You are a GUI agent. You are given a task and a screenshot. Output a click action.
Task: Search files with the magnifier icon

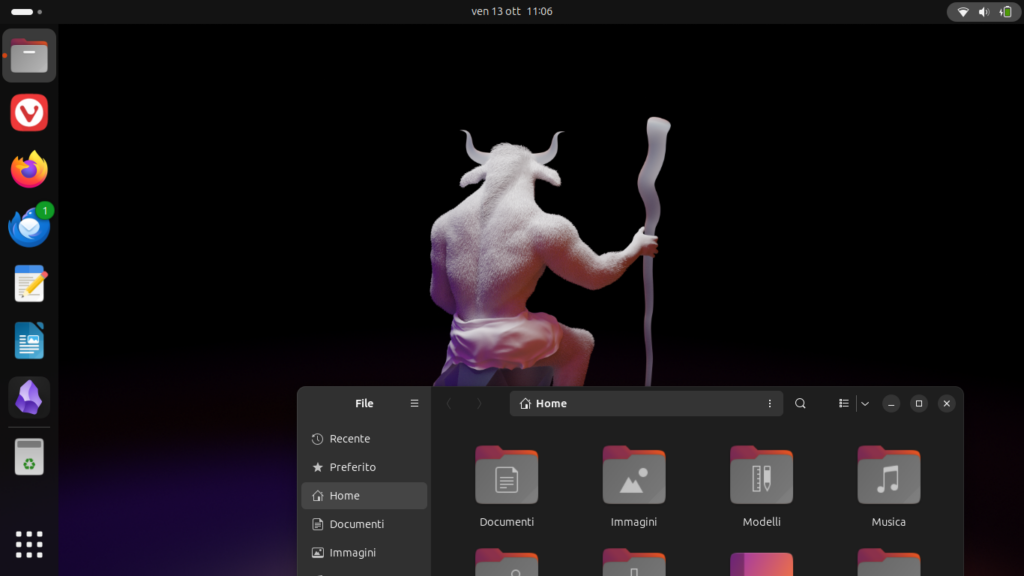(x=800, y=404)
